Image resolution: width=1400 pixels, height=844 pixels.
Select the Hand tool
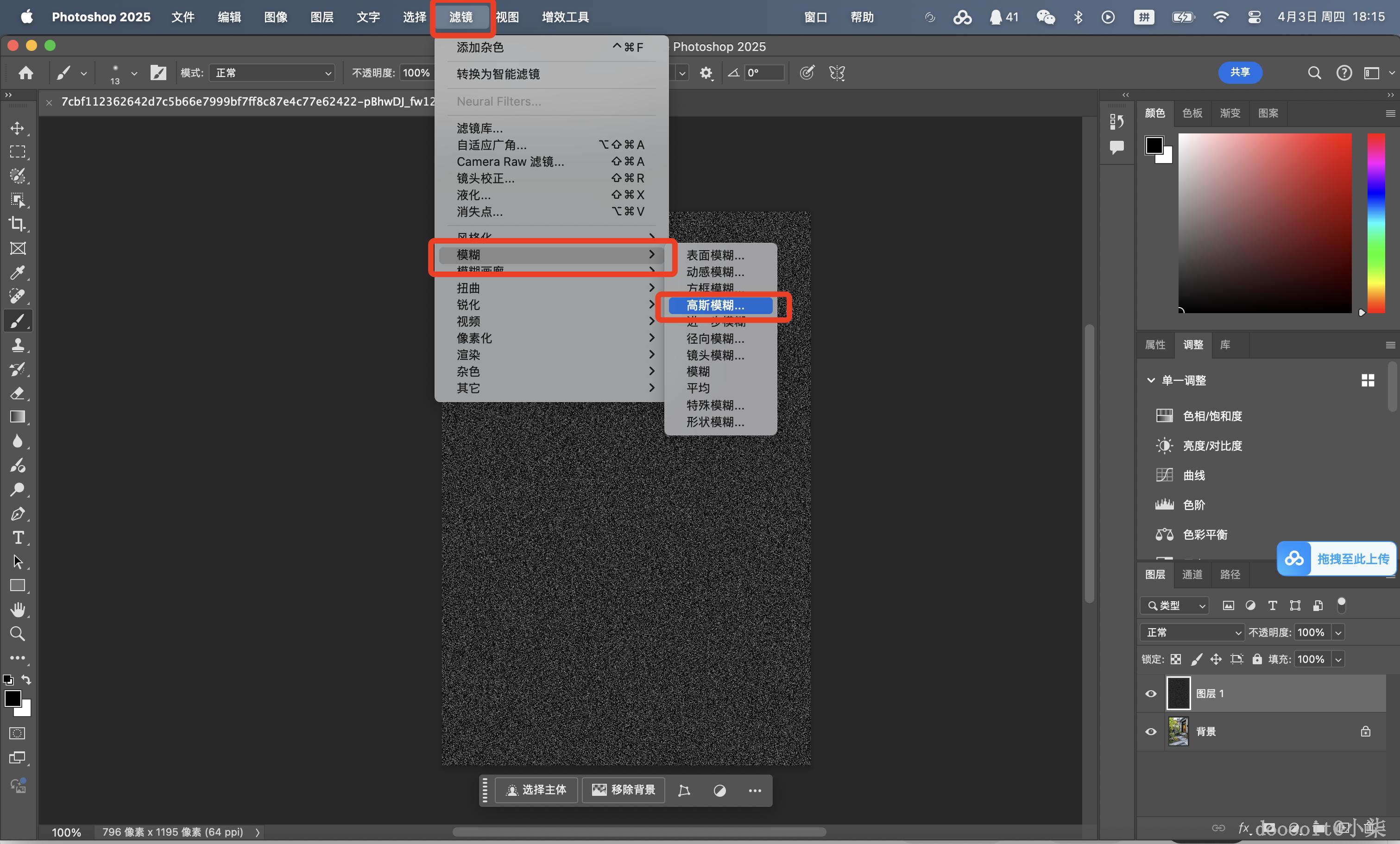click(x=18, y=610)
